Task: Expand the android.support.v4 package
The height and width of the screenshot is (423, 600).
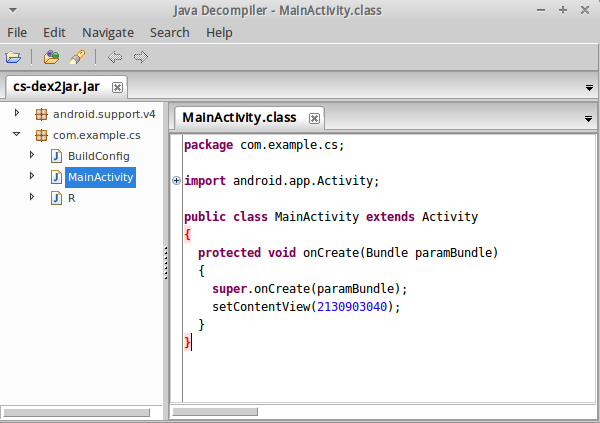Action: coord(16,113)
